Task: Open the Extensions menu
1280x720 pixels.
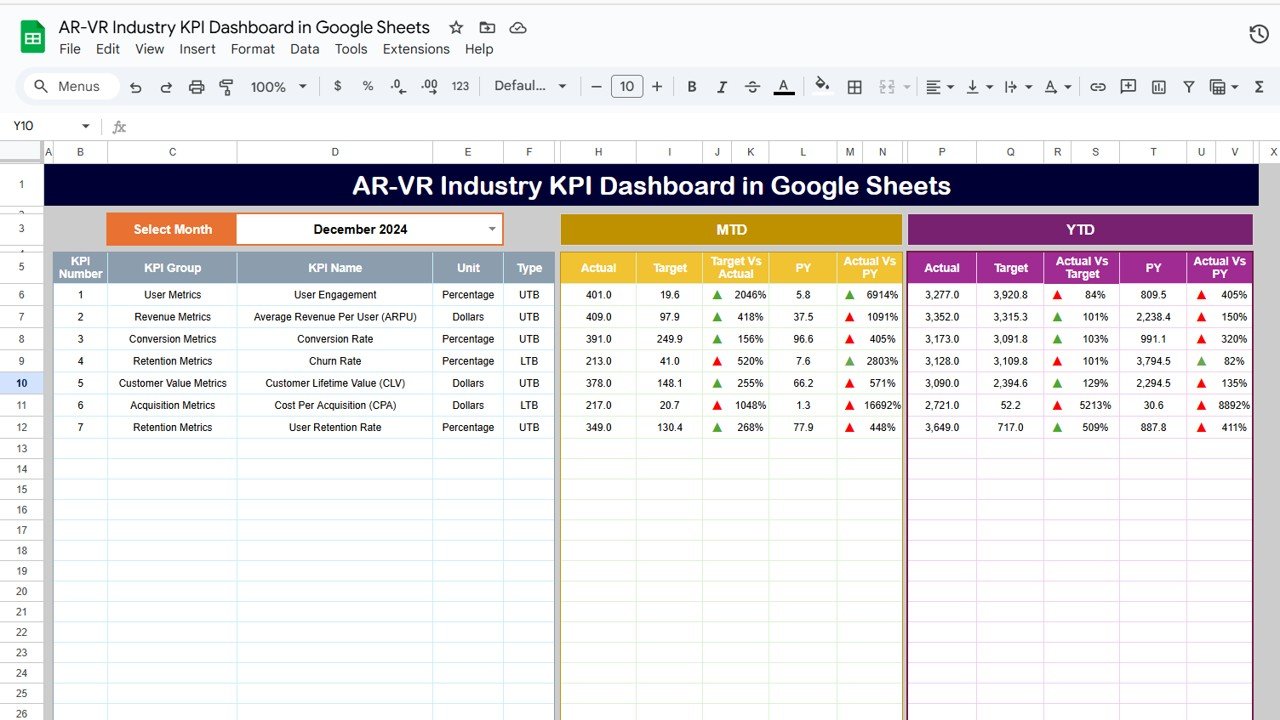Action: pyautogui.click(x=416, y=49)
